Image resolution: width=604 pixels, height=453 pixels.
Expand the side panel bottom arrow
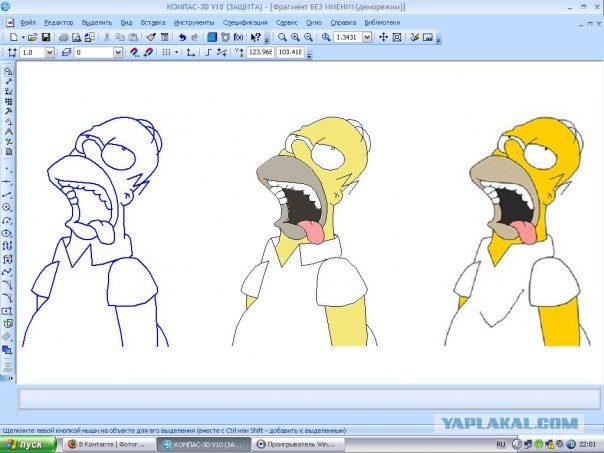[x=11, y=379]
